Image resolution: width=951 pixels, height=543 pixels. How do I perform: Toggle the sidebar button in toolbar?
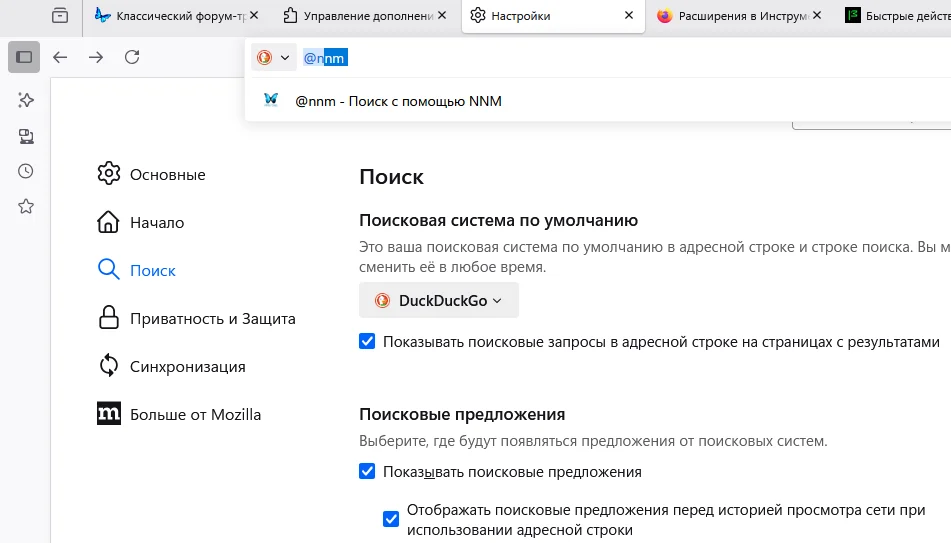(x=24, y=57)
